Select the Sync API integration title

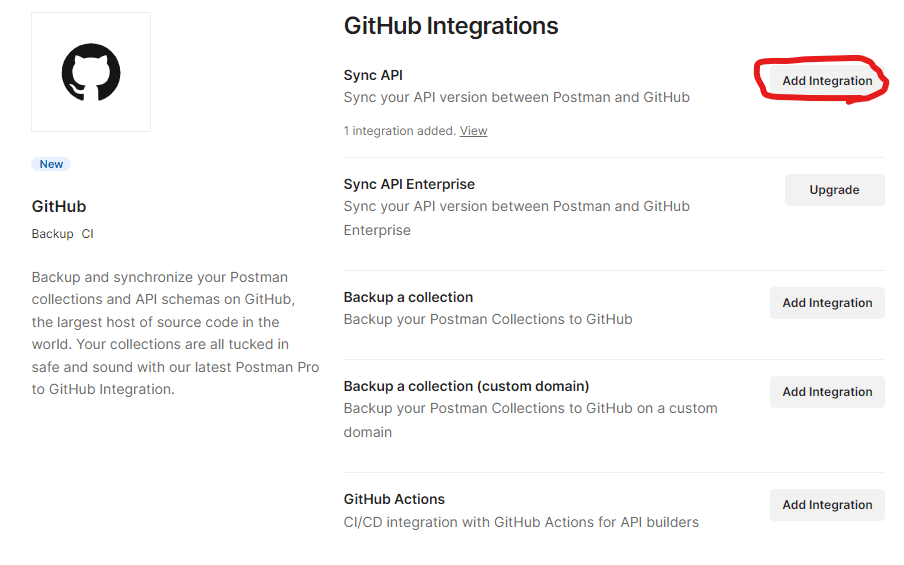click(373, 75)
